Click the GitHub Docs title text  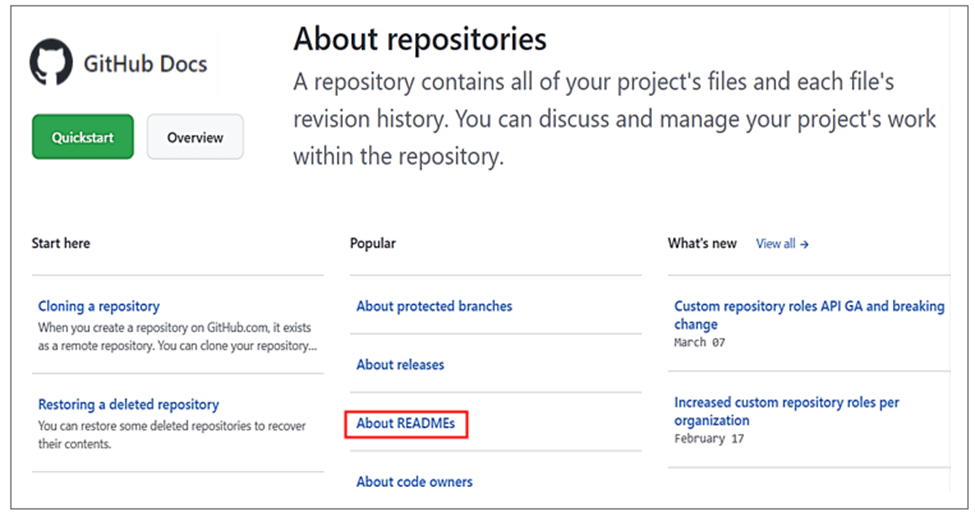(145, 64)
